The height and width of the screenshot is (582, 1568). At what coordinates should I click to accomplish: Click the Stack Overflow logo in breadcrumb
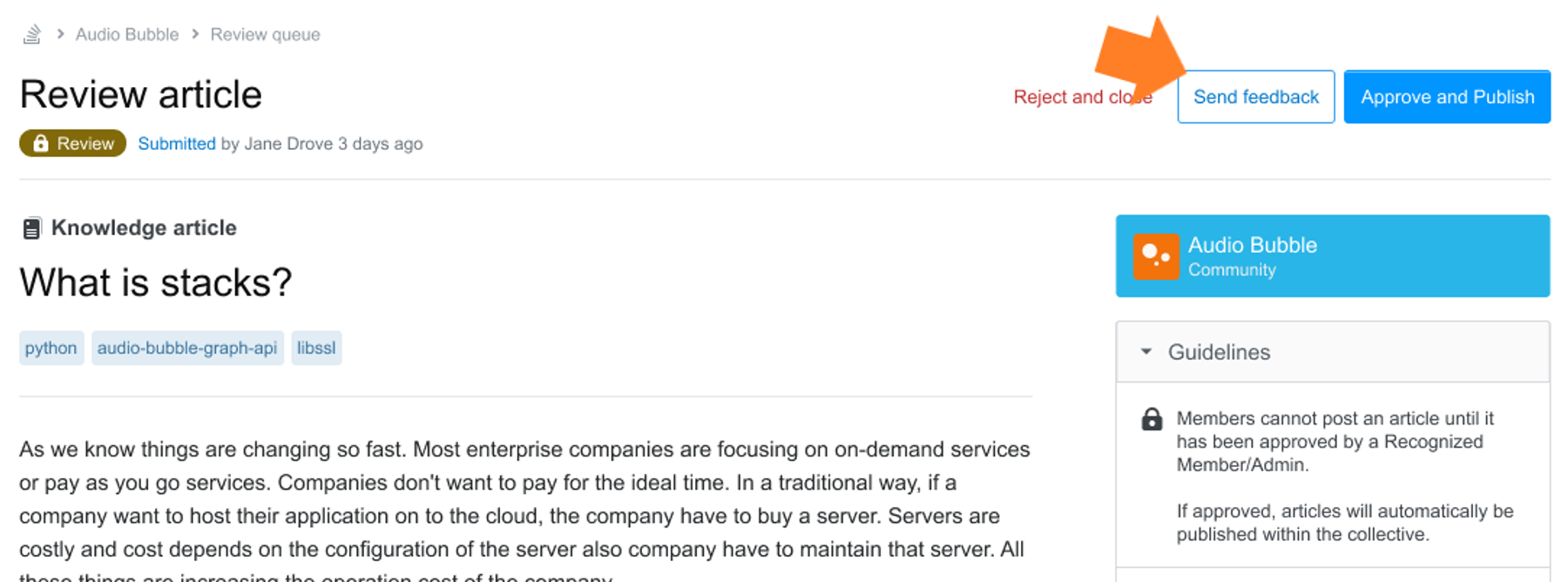point(32,34)
